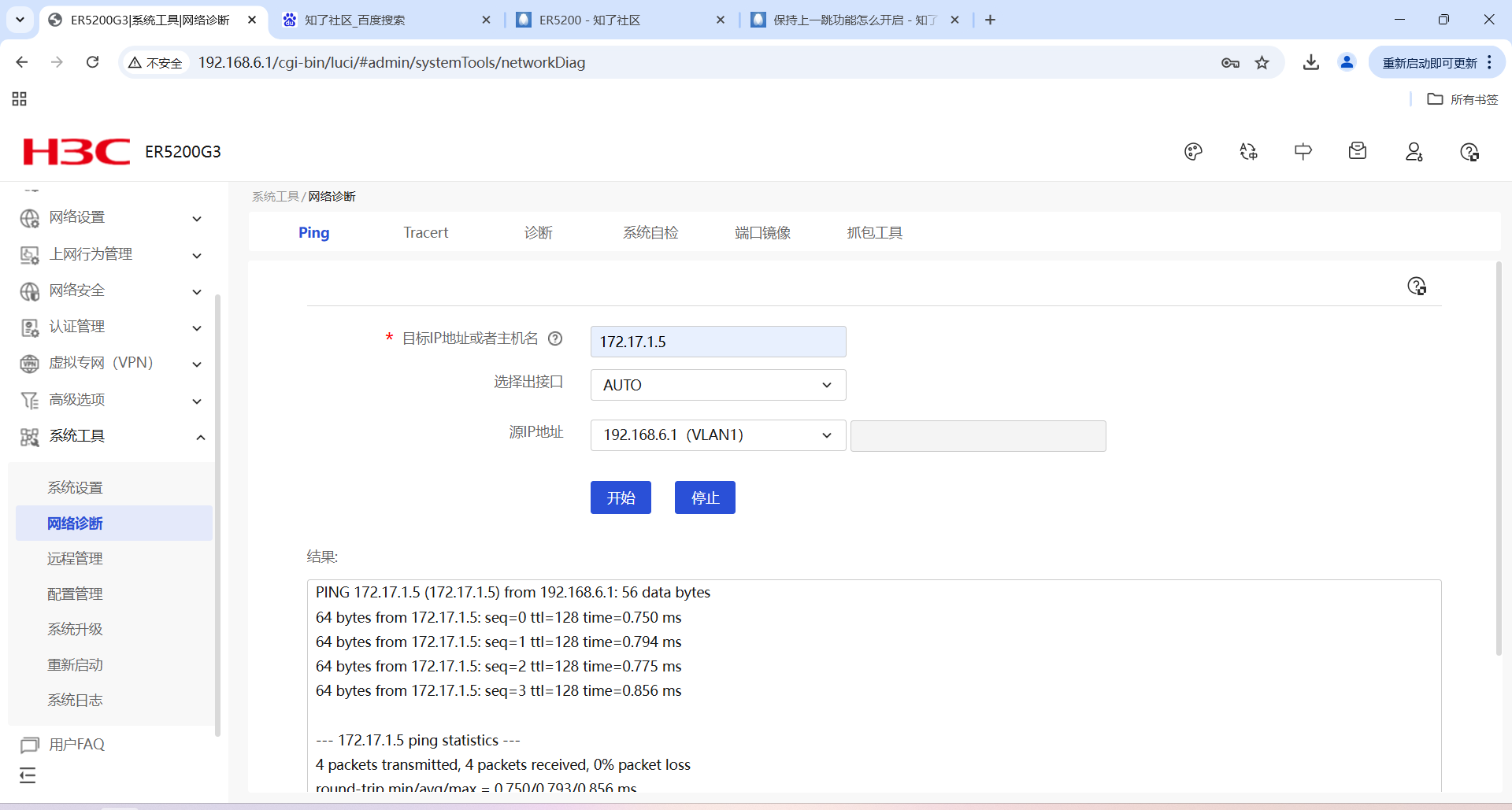
Task: Click the browser address bar URL
Action: click(391, 62)
